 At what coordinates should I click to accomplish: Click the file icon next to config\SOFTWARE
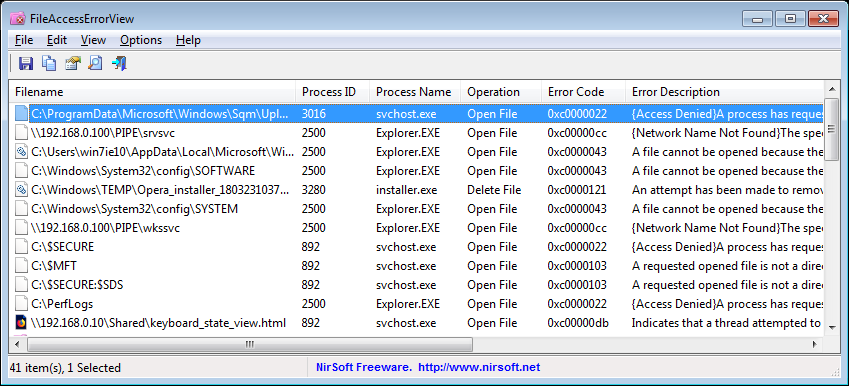(21, 171)
